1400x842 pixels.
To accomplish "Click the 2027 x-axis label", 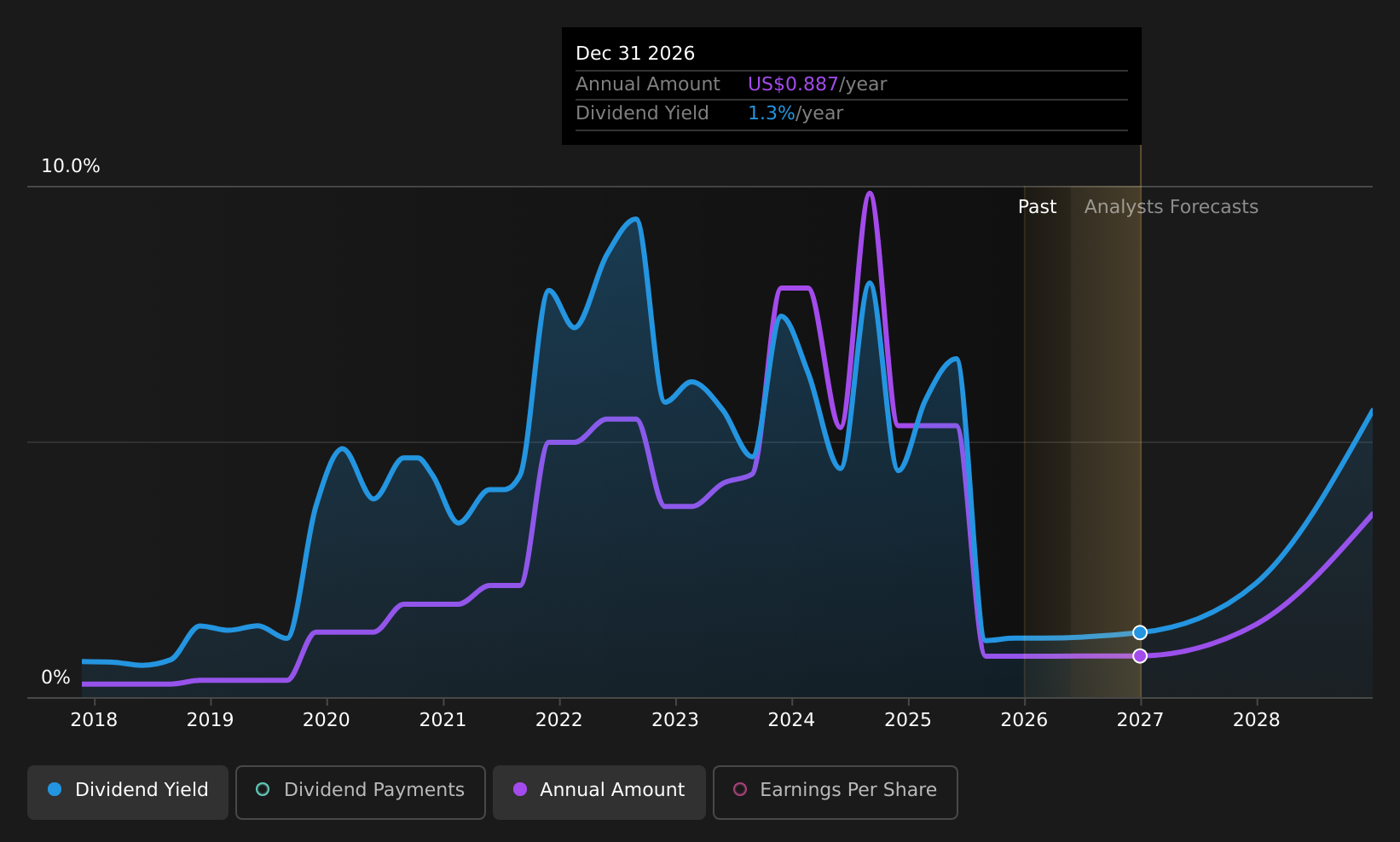I will [1140, 720].
